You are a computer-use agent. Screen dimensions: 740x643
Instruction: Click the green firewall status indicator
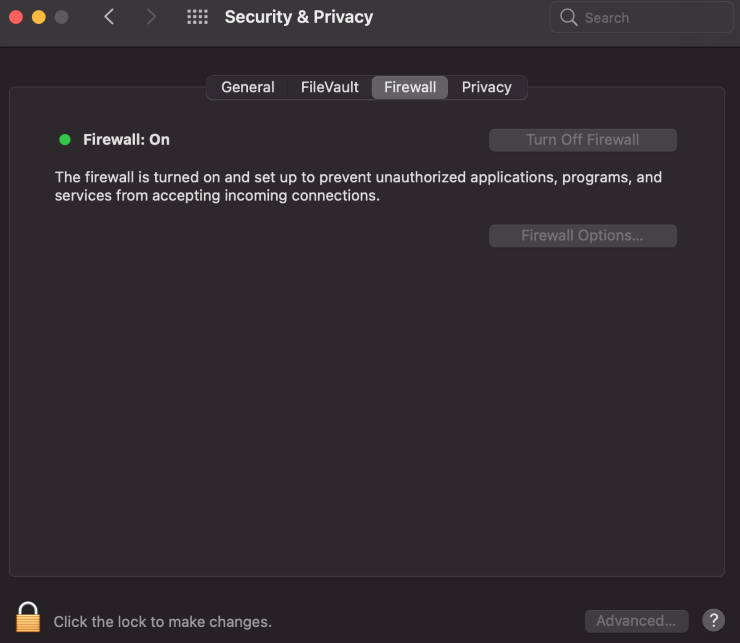pos(65,140)
